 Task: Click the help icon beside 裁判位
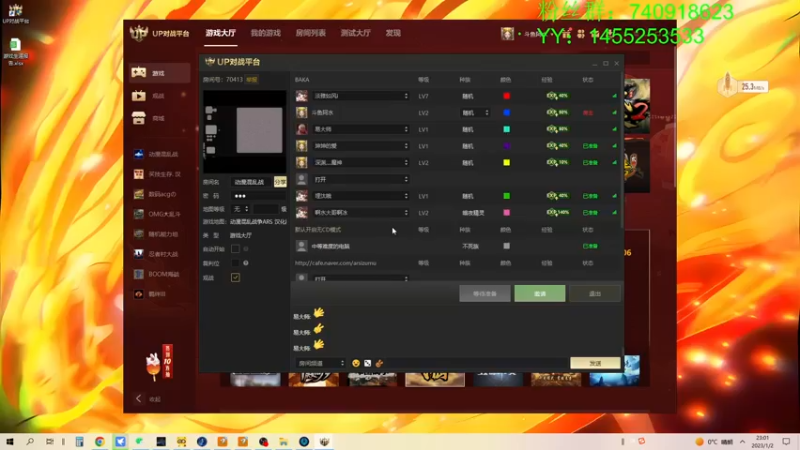point(246,263)
